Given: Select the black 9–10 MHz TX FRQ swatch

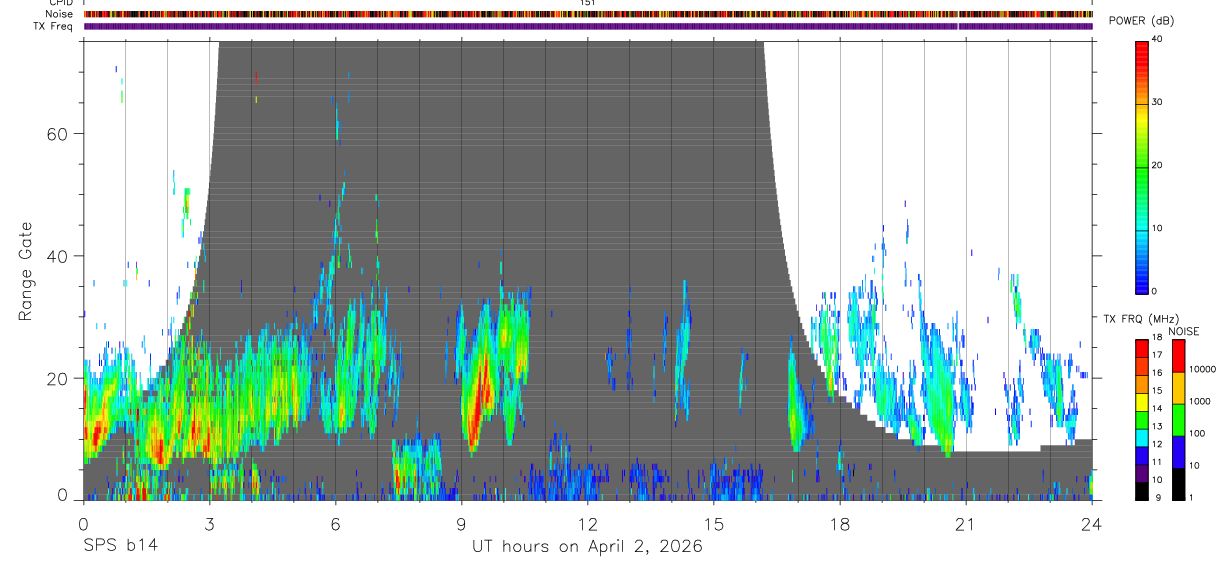Looking at the screenshot, I should [x=1141, y=492].
